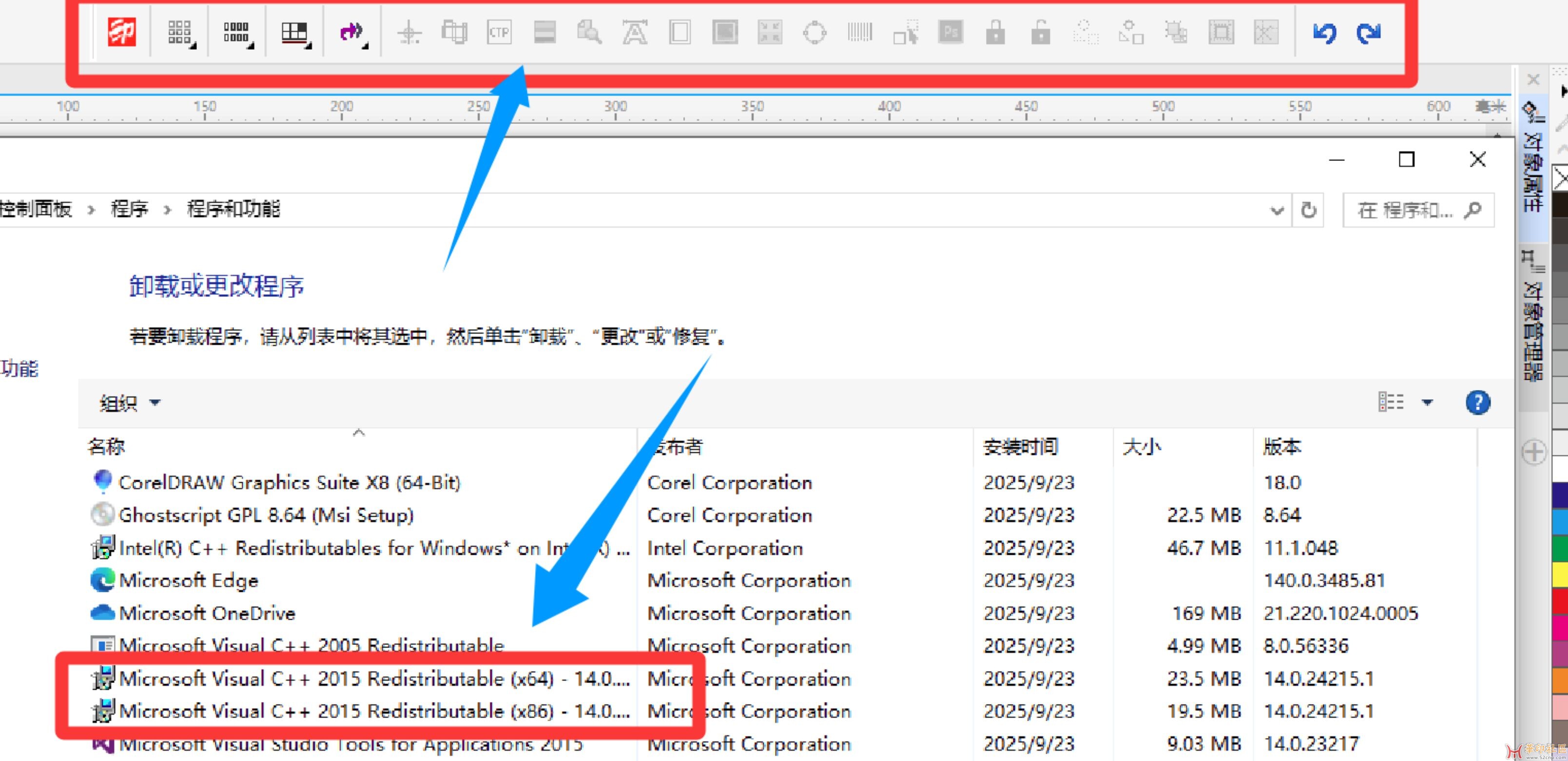Click the 程序 breadcrumb link

(x=129, y=209)
